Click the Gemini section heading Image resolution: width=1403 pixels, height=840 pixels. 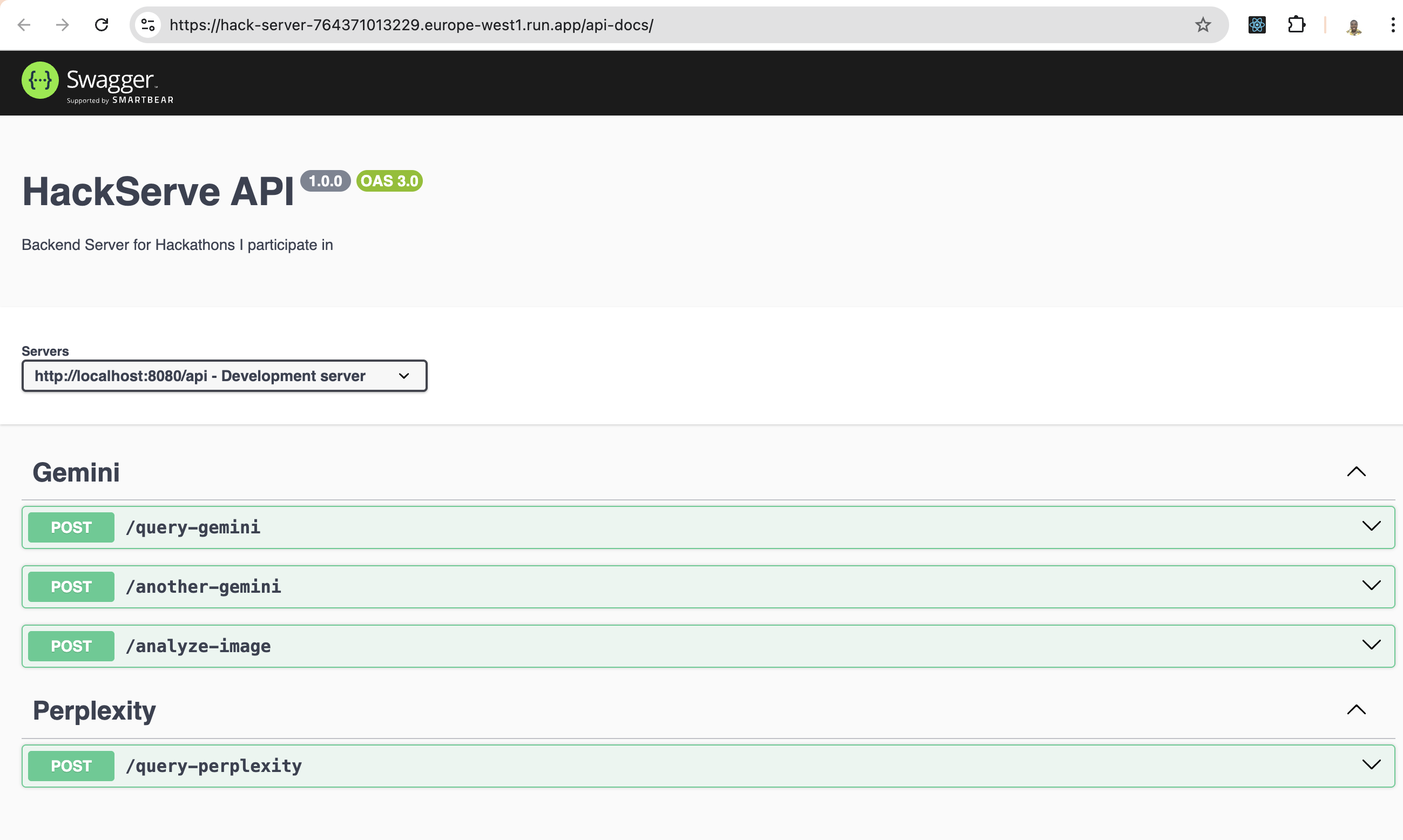(x=77, y=473)
